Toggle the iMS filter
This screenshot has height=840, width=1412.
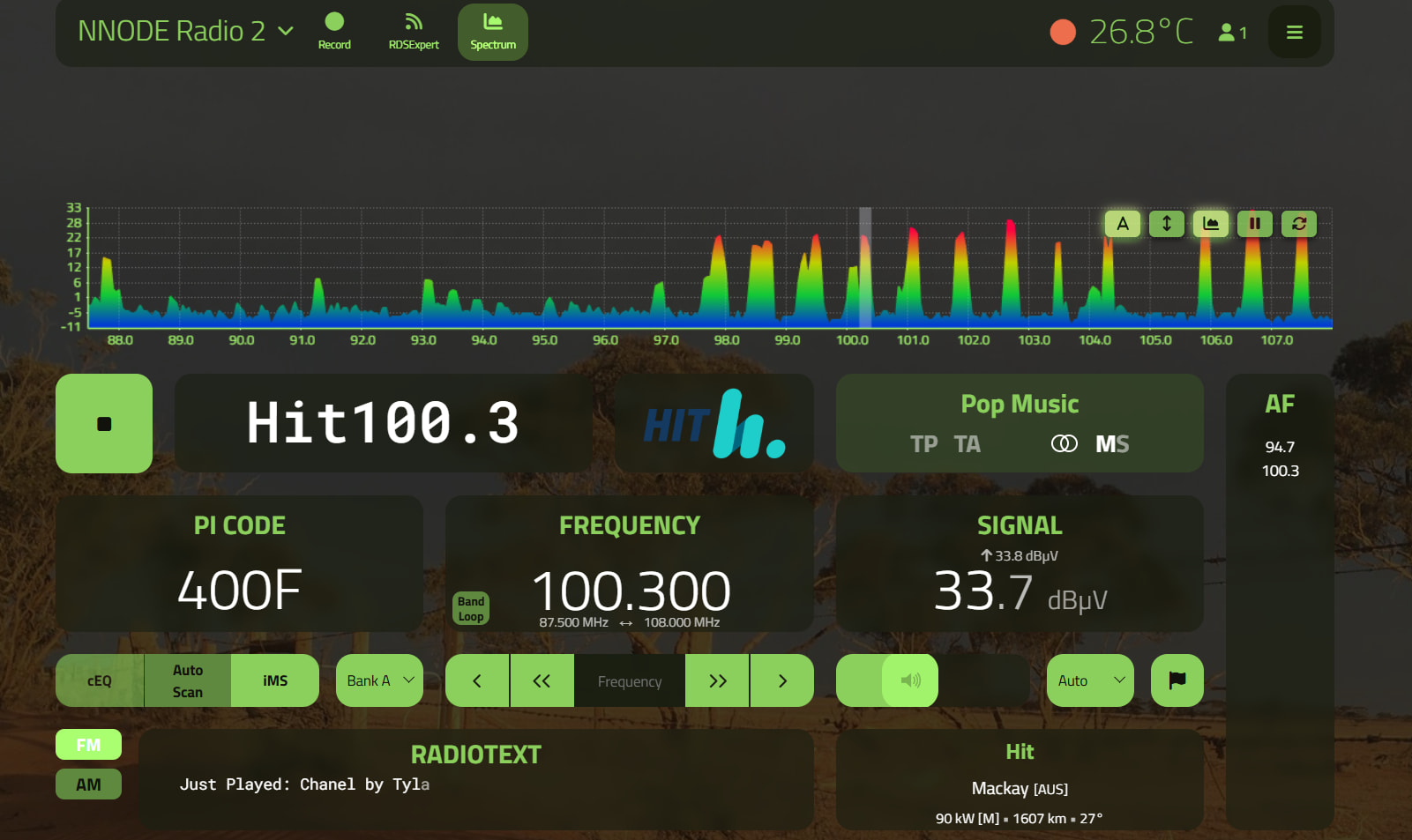pos(275,680)
